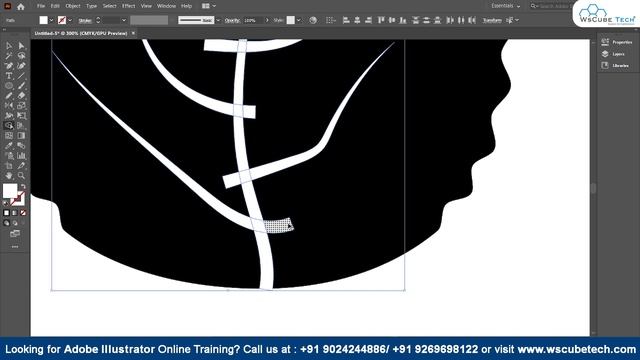Select the Zoom magnifier tool
Screen dimensions: 640x360
pyautogui.click(x=21, y=176)
